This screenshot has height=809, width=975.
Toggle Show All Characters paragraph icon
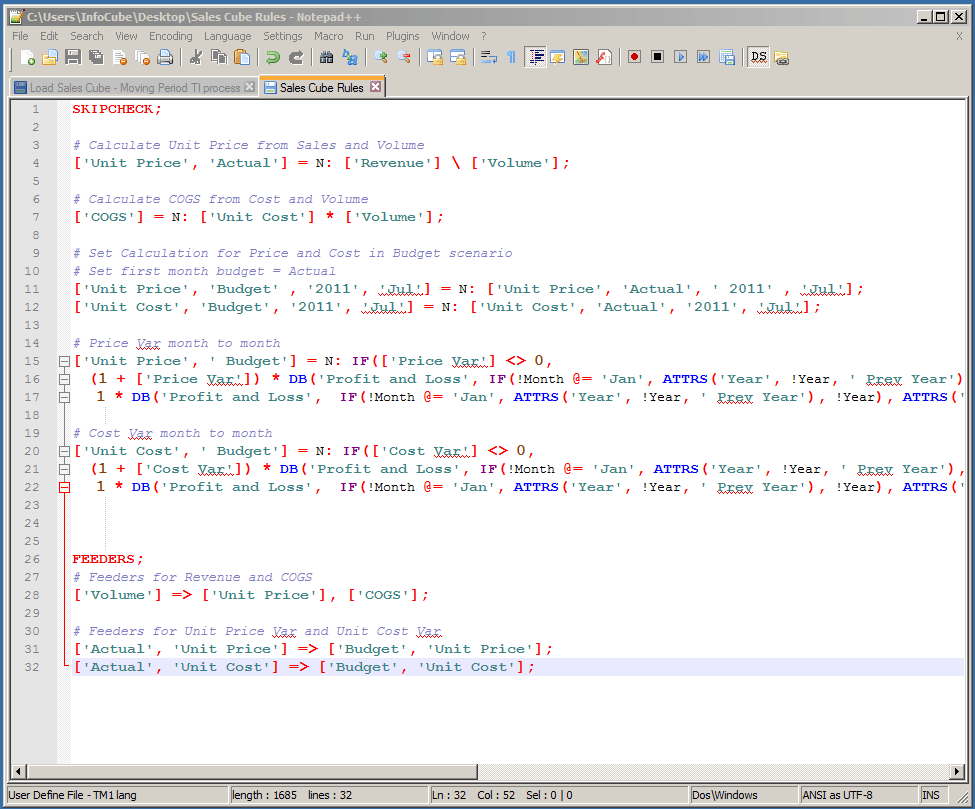tap(511, 57)
